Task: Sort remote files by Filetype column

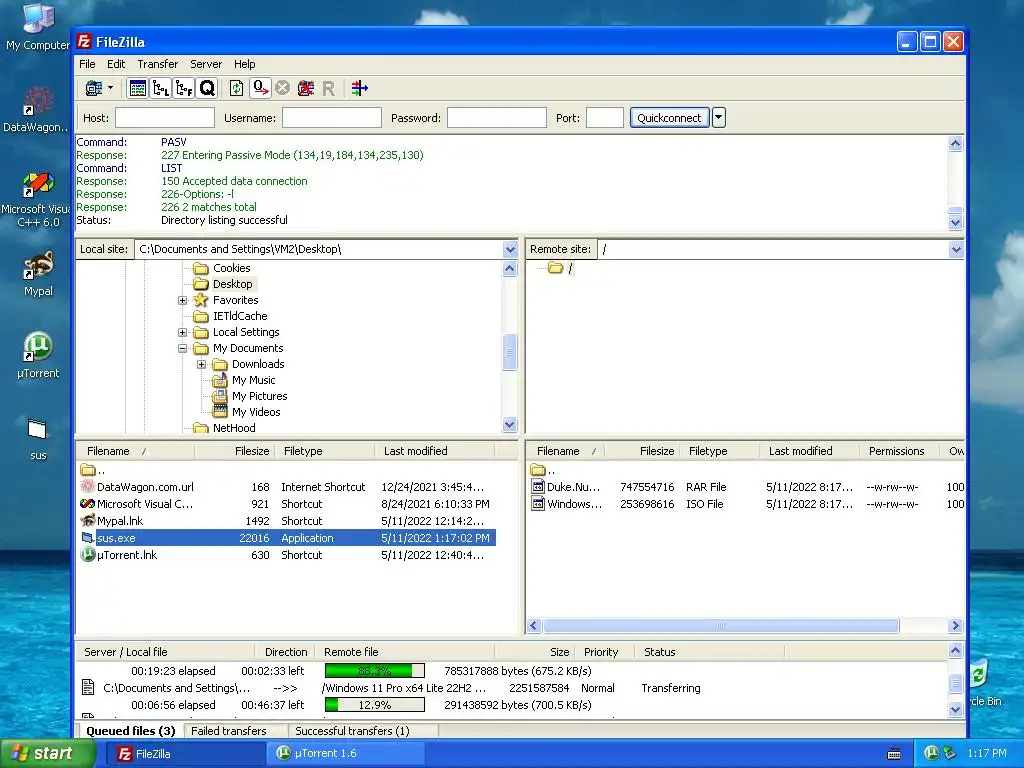Action: (x=708, y=451)
